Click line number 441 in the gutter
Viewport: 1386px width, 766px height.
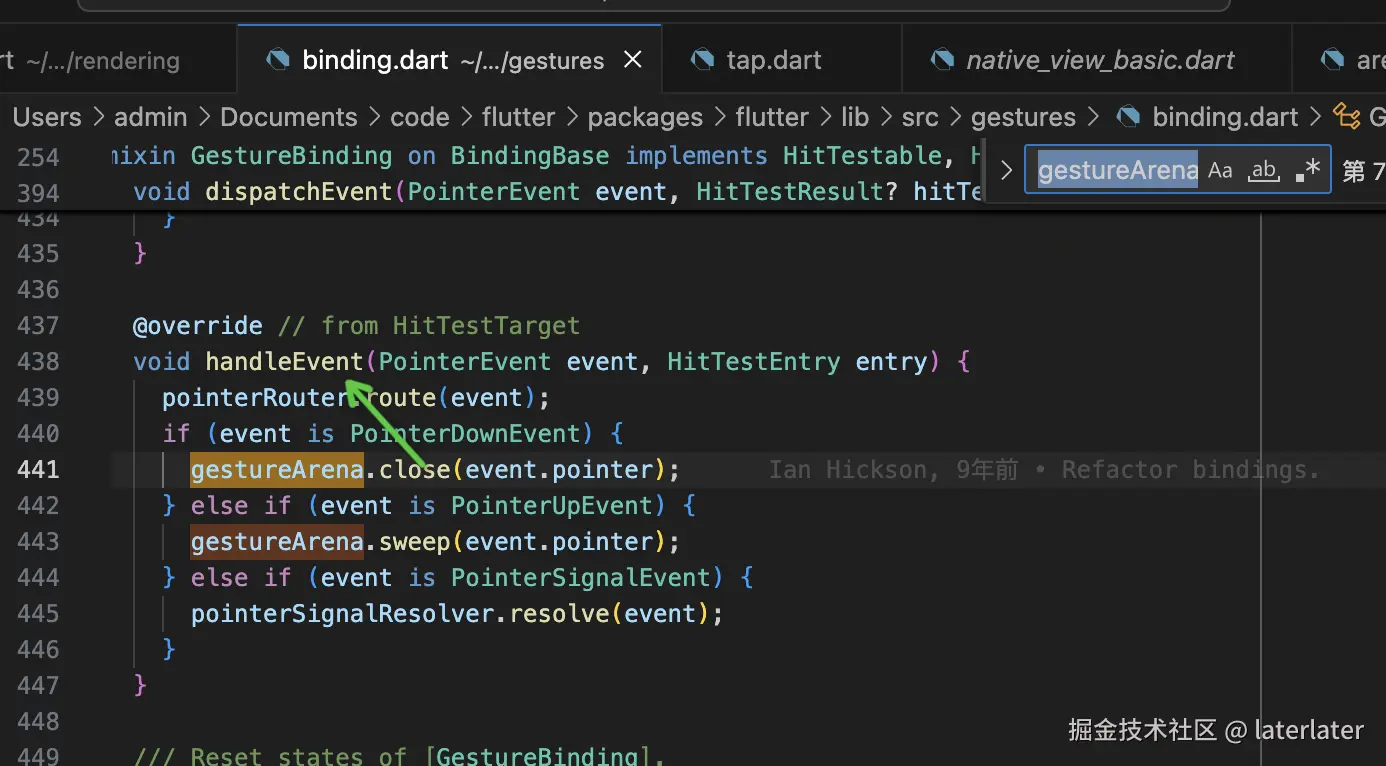[x=38, y=469]
